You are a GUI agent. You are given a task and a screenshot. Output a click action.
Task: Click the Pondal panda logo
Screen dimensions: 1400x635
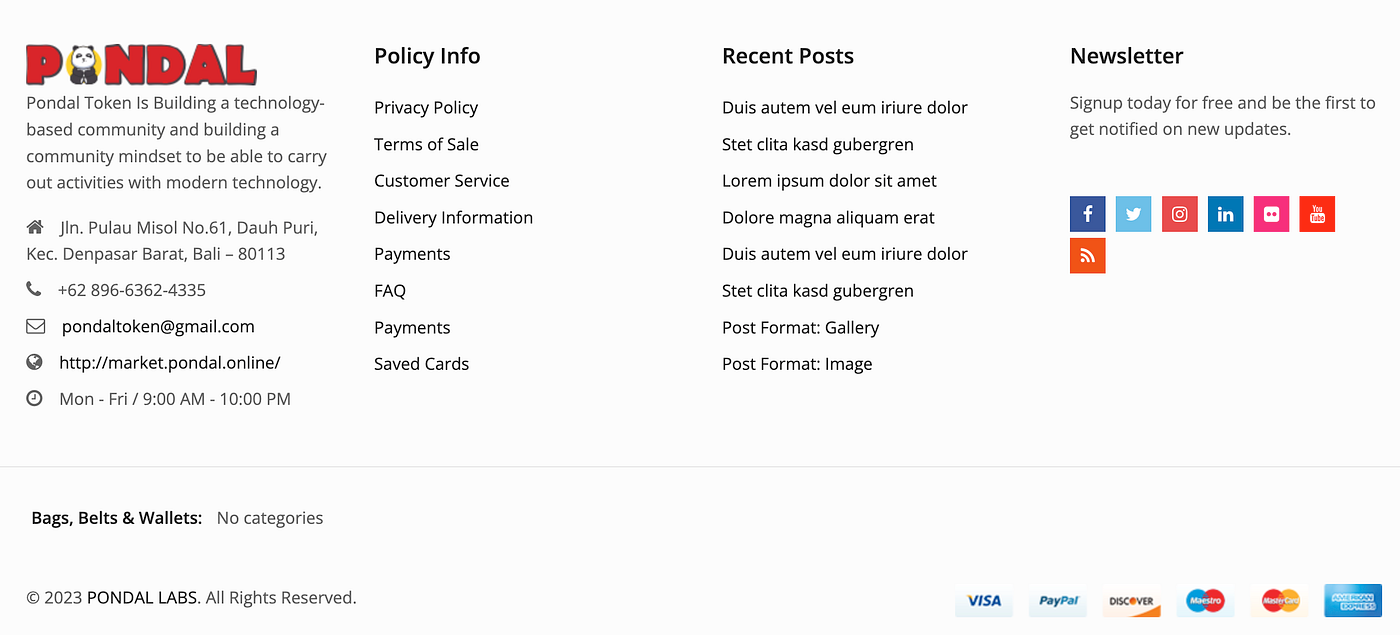click(141, 65)
